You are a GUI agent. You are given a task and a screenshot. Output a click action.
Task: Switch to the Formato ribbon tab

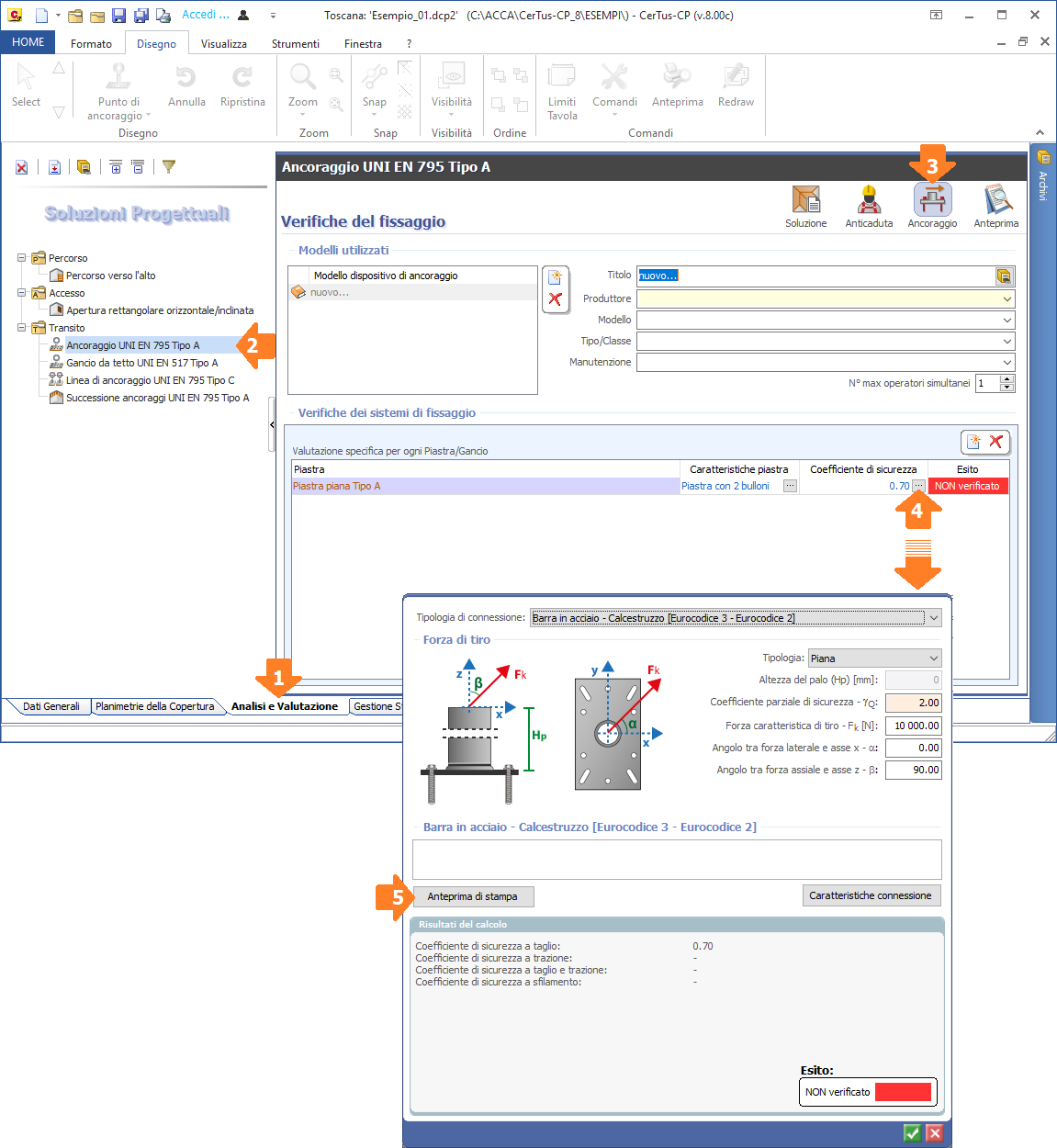point(91,43)
